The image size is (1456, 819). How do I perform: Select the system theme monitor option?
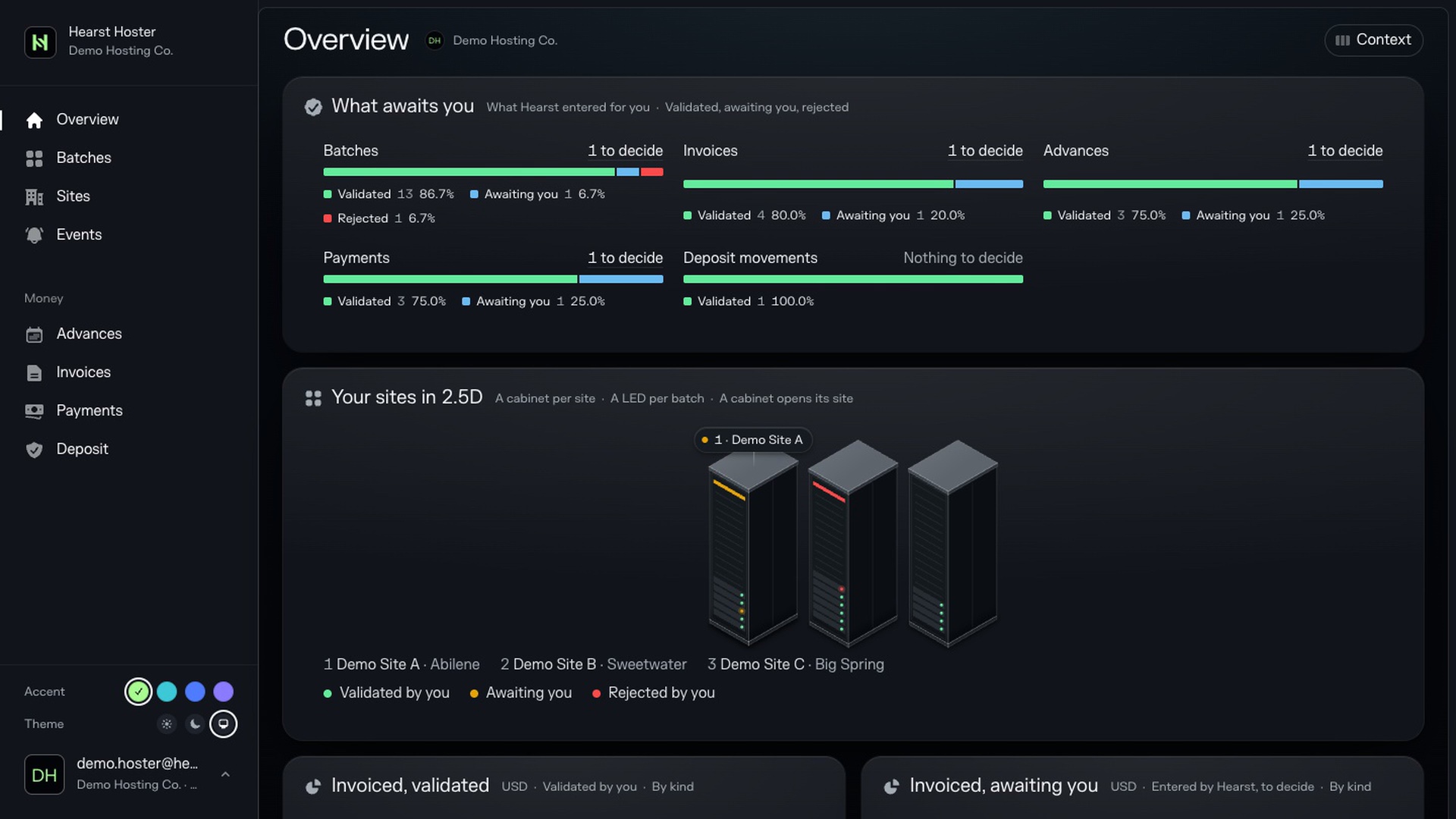223,724
